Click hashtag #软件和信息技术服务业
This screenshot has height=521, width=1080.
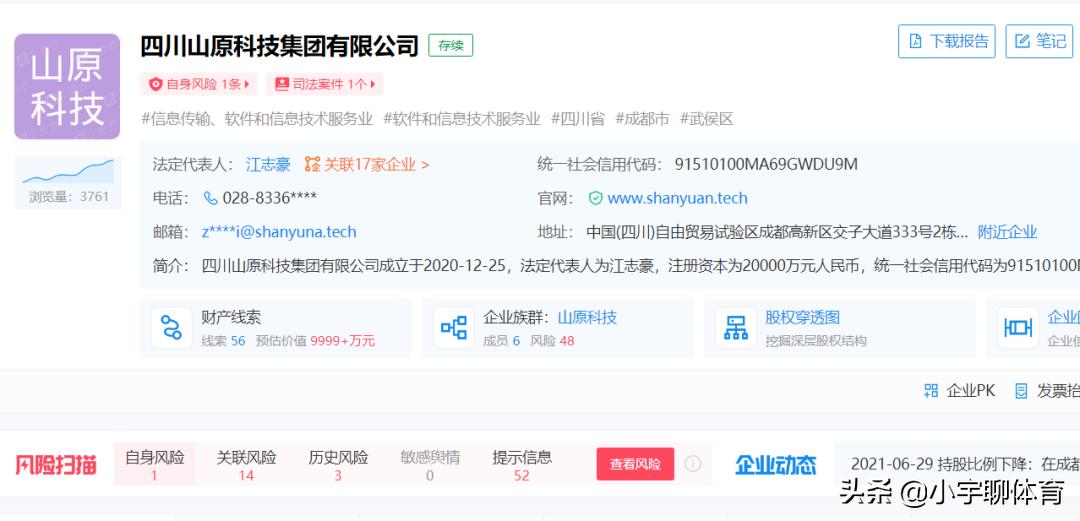(461, 119)
